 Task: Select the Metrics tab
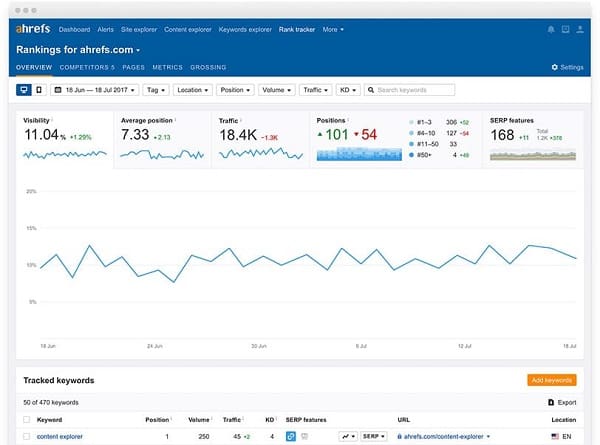(168, 67)
